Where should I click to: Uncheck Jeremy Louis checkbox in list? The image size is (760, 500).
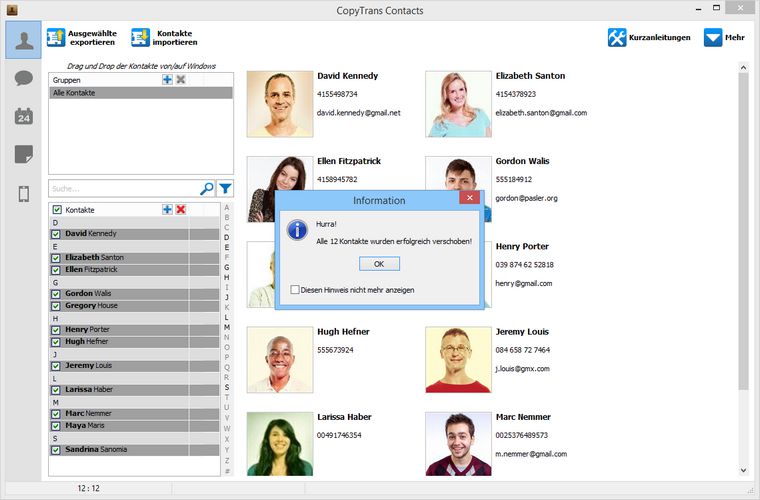click(56, 366)
